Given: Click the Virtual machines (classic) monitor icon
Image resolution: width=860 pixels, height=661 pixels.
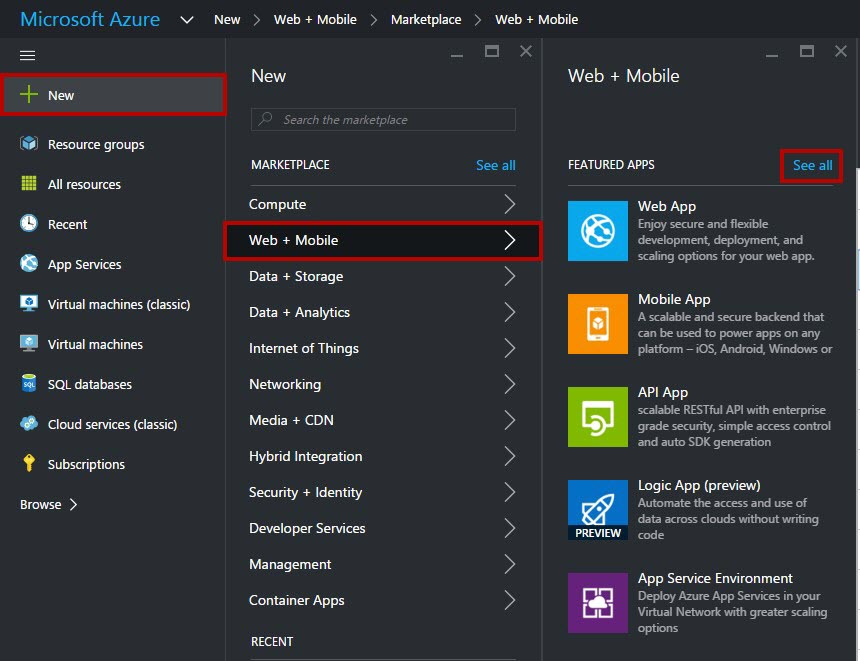Looking at the screenshot, I should click(x=29, y=303).
